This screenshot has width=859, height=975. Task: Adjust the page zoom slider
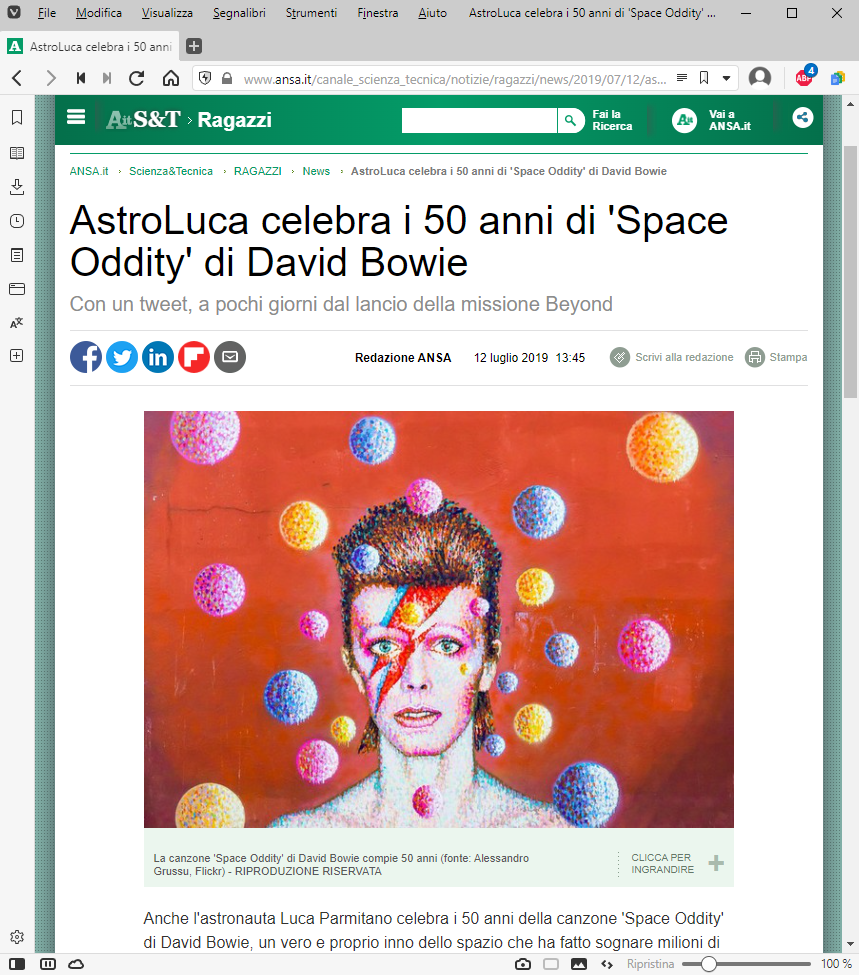tap(708, 964)
